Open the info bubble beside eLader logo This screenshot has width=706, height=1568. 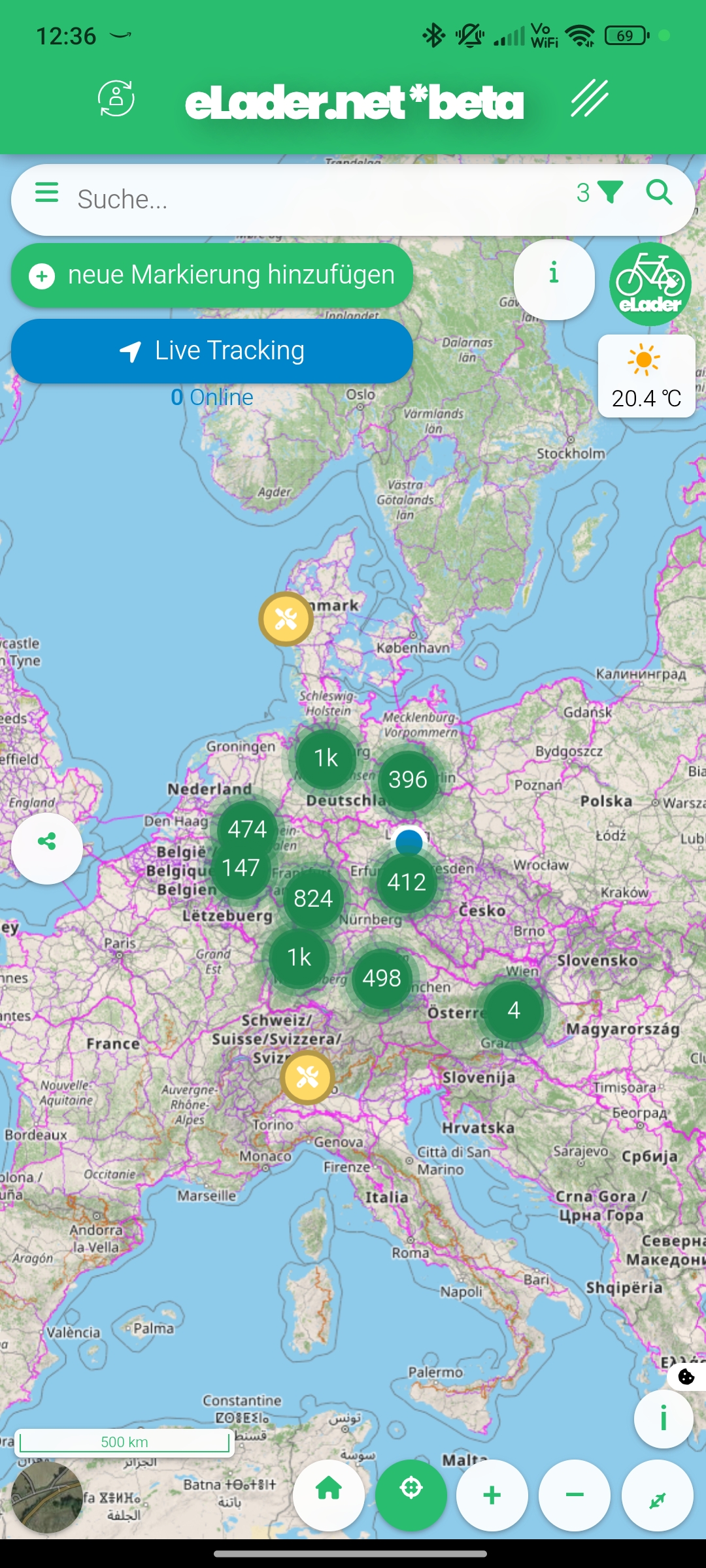[x=554, y=280]
